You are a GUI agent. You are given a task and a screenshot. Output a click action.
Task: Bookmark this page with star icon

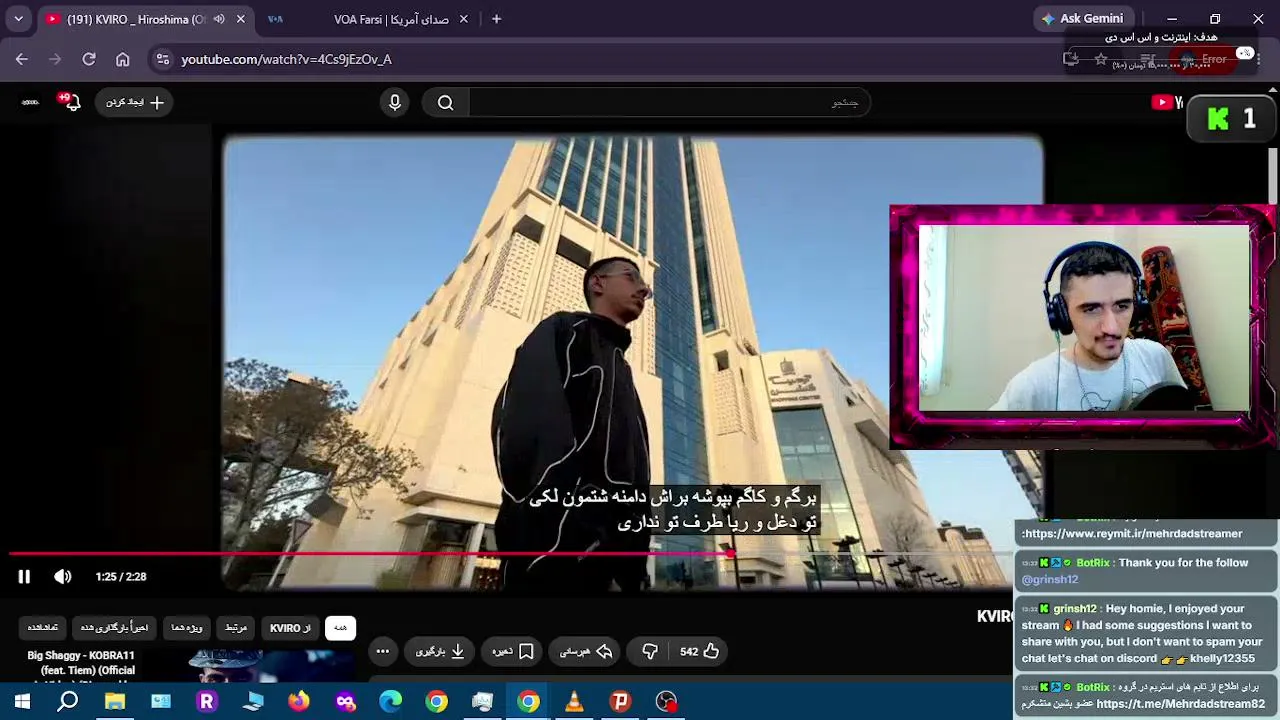coord(1101,59)
